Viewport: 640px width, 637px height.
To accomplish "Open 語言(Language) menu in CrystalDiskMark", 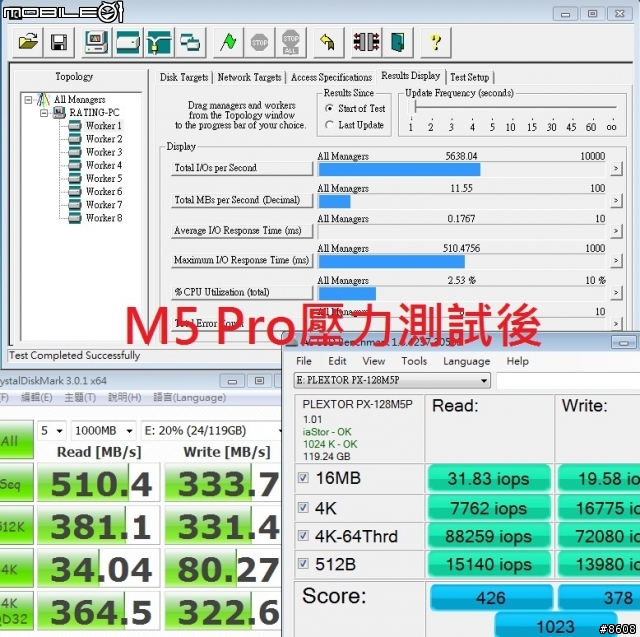I will (190, 398).
